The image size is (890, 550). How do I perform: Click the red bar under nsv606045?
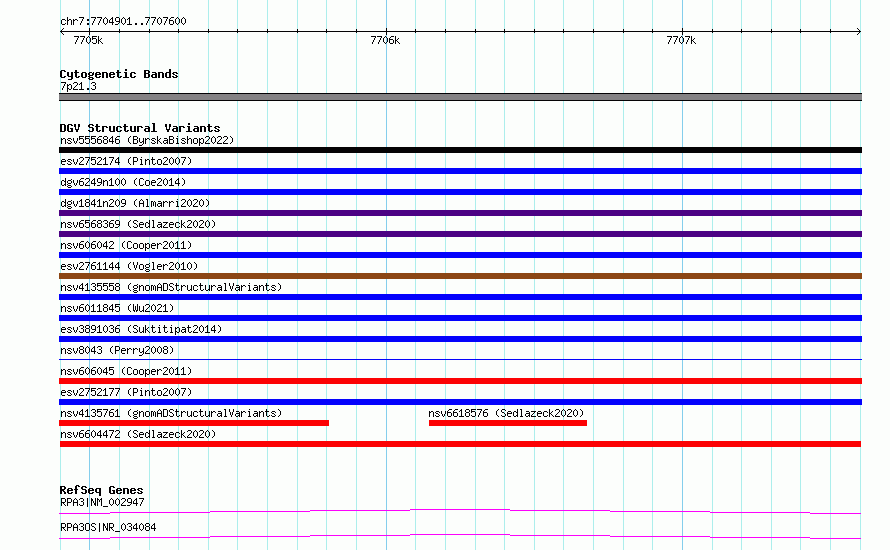tap(460, 381)
